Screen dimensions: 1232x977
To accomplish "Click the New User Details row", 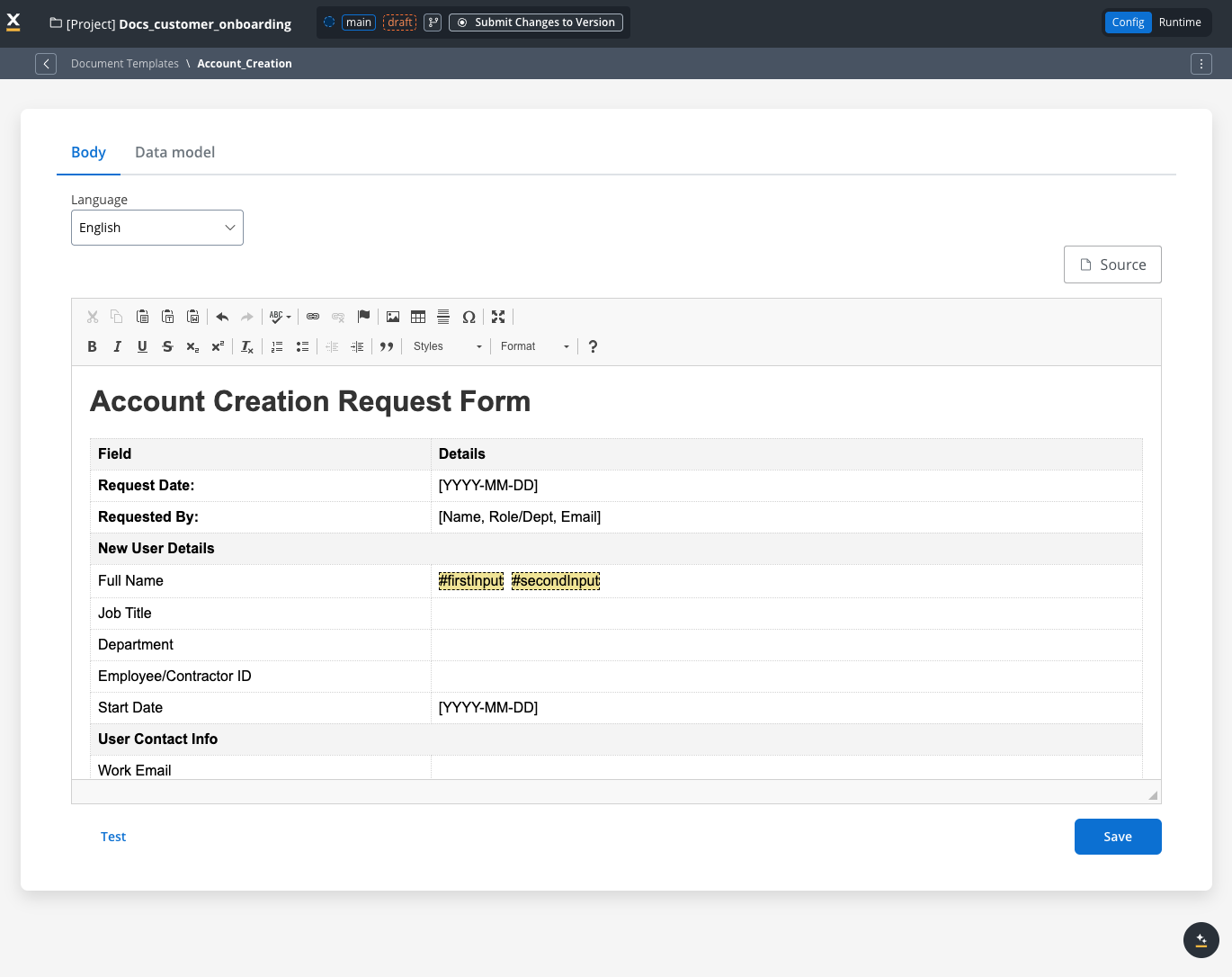I will click(x=616, y=549).
